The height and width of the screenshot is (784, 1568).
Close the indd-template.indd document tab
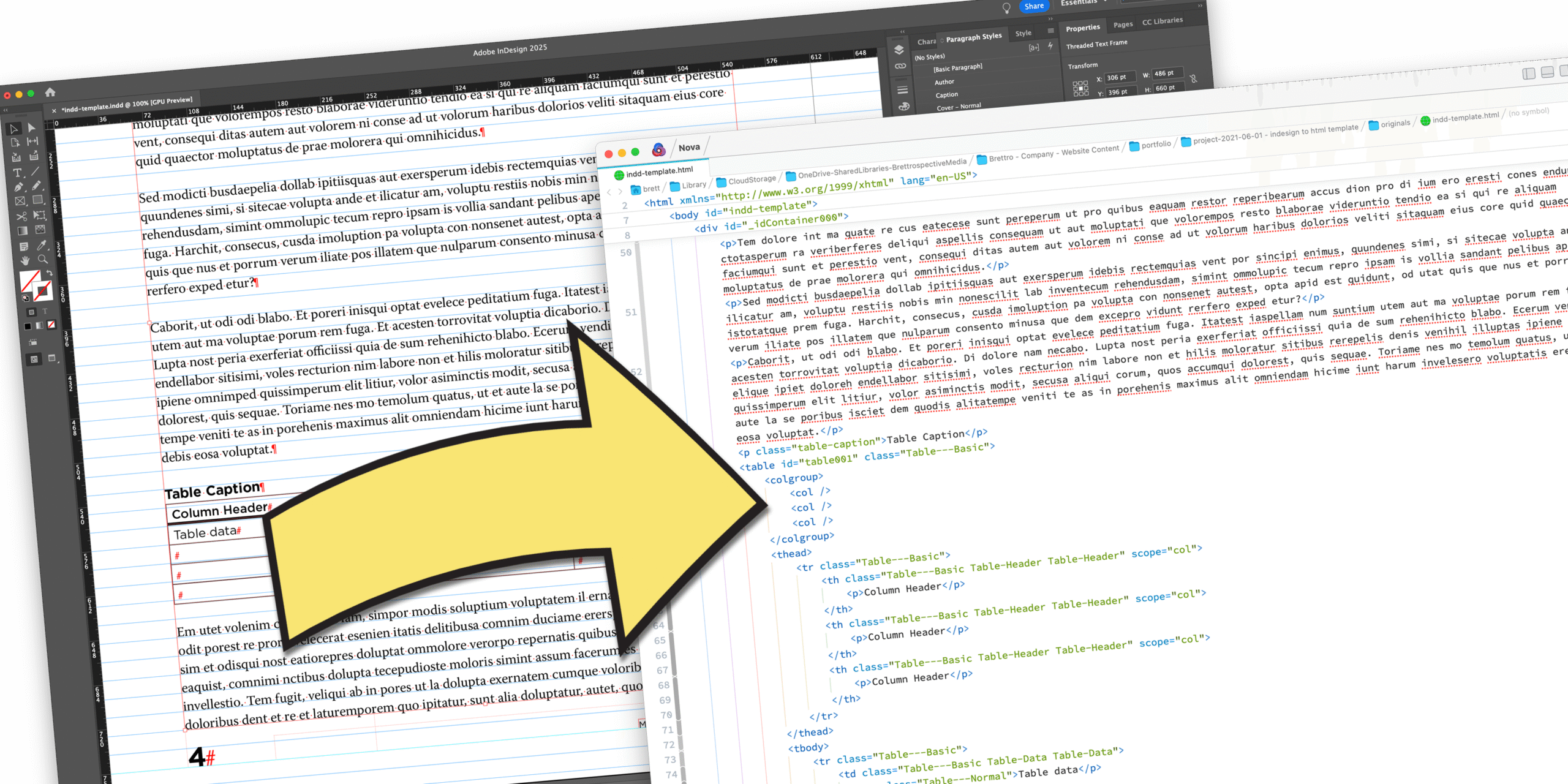click(x=54, y=111)
